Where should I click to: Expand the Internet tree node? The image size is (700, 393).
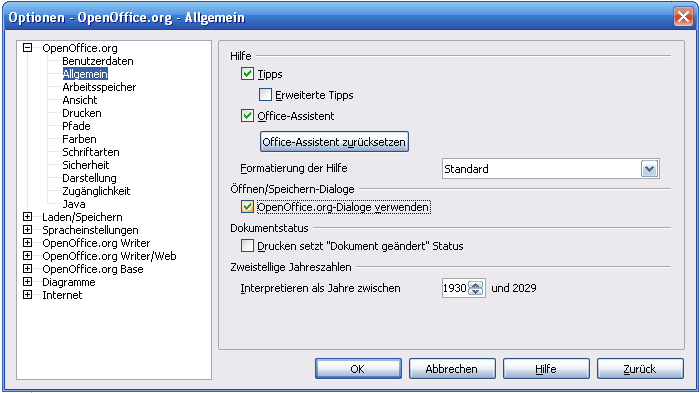click(28, 295)
